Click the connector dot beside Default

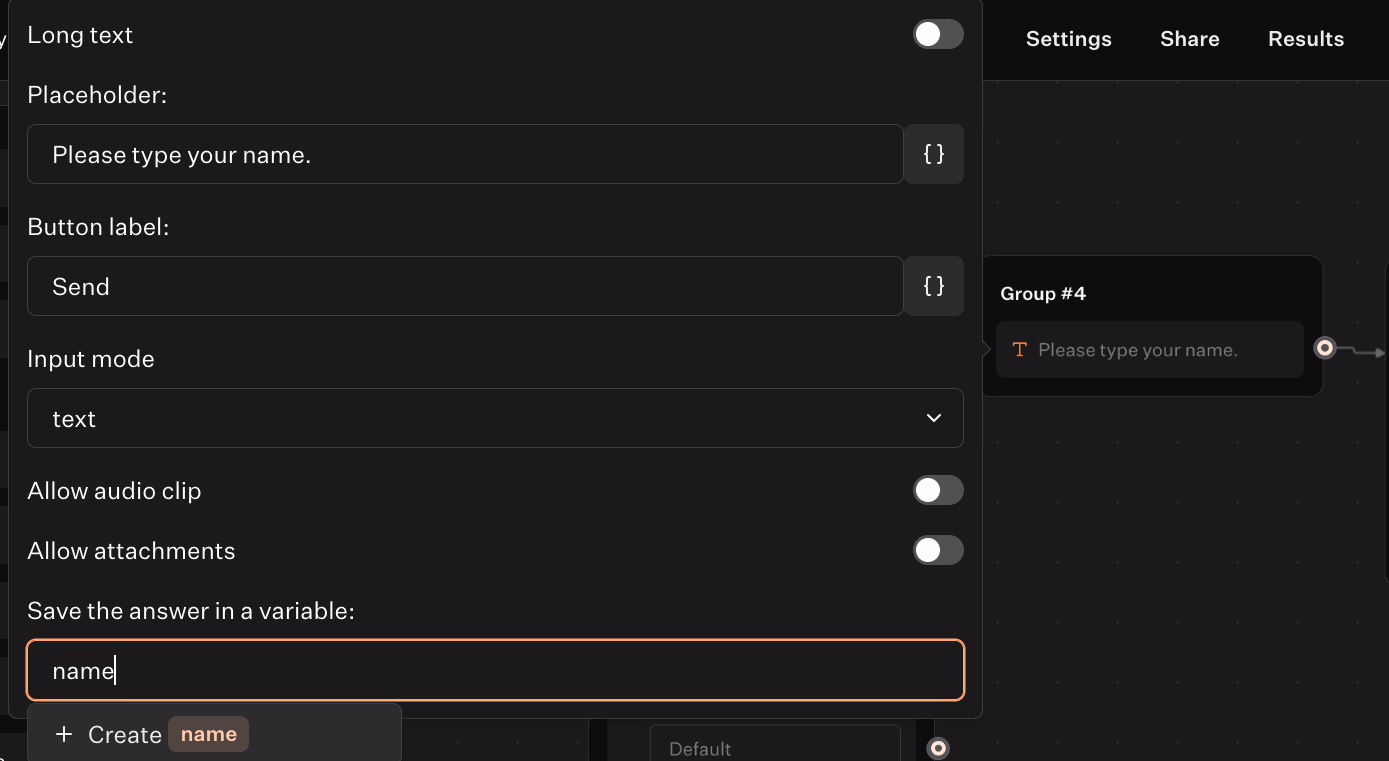click(937, 748)
